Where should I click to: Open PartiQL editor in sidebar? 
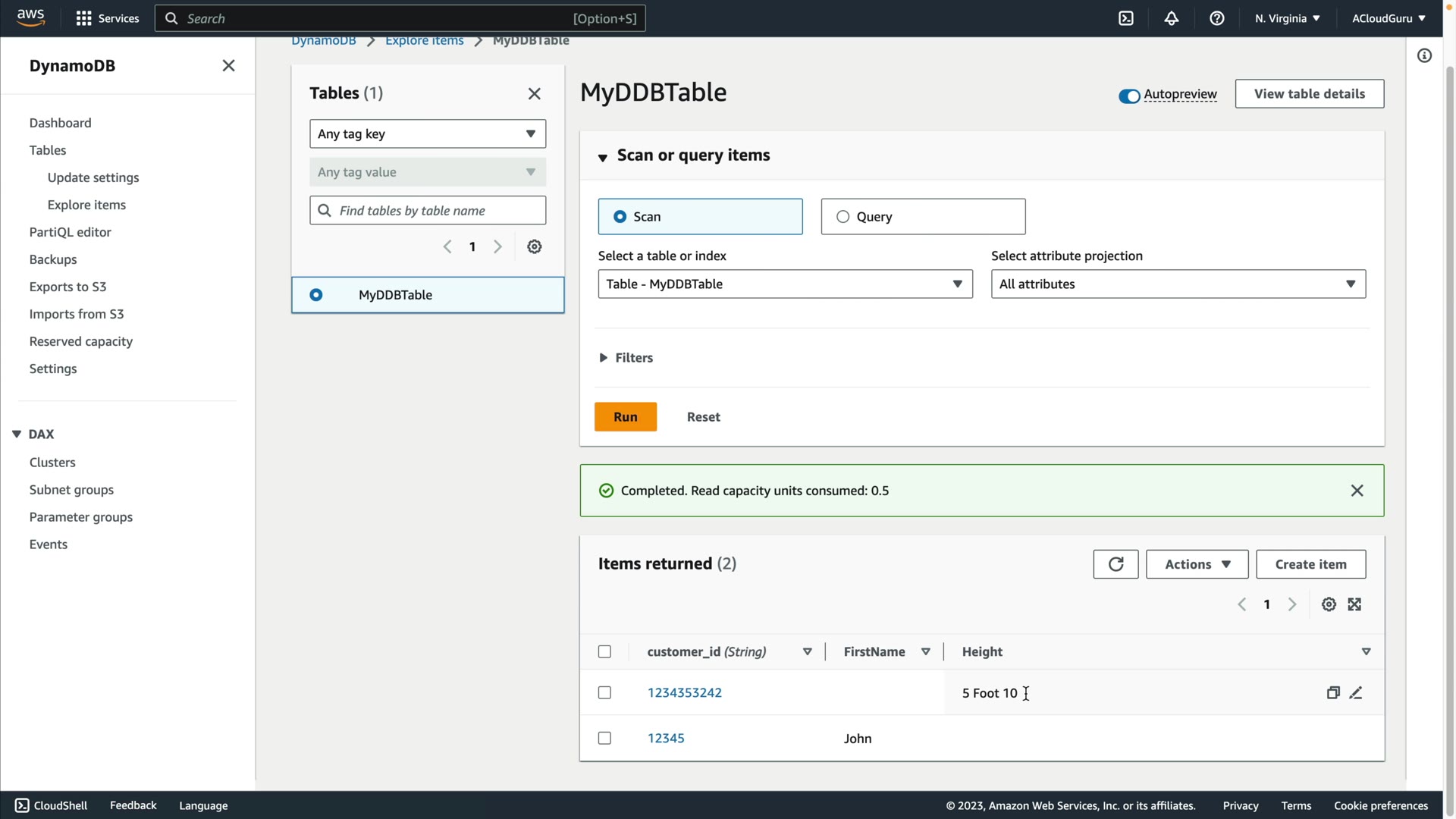tap(70, 232)
